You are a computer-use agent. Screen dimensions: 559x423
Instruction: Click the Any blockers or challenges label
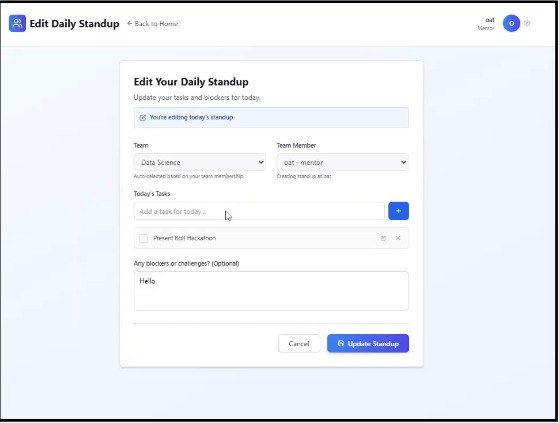click(x=186, y=263)
